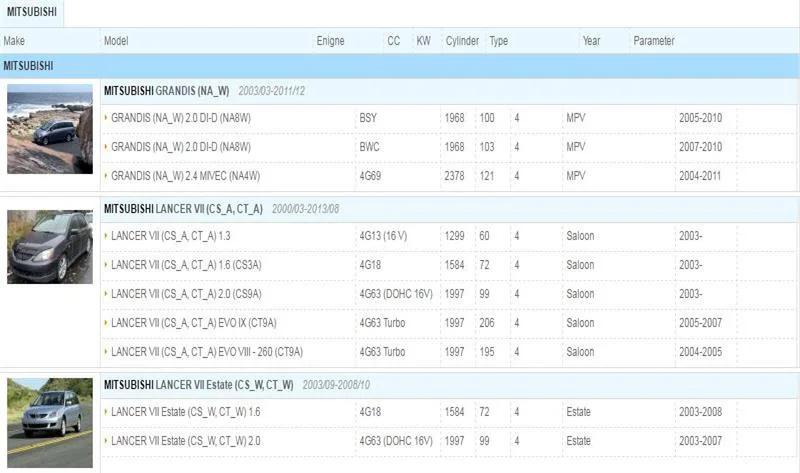This screenshot has height=473, width=800.
Task: Click the 206 KW value
Action: (x=487, y=323)
